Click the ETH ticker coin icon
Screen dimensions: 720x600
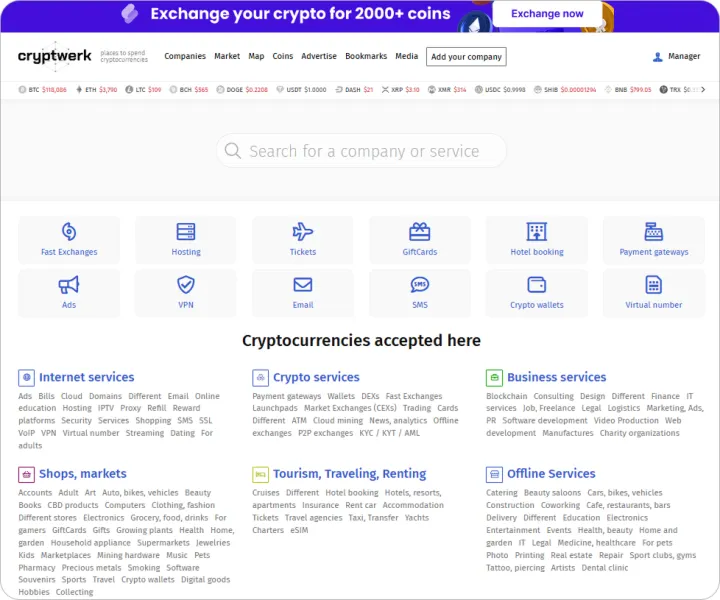79,90
